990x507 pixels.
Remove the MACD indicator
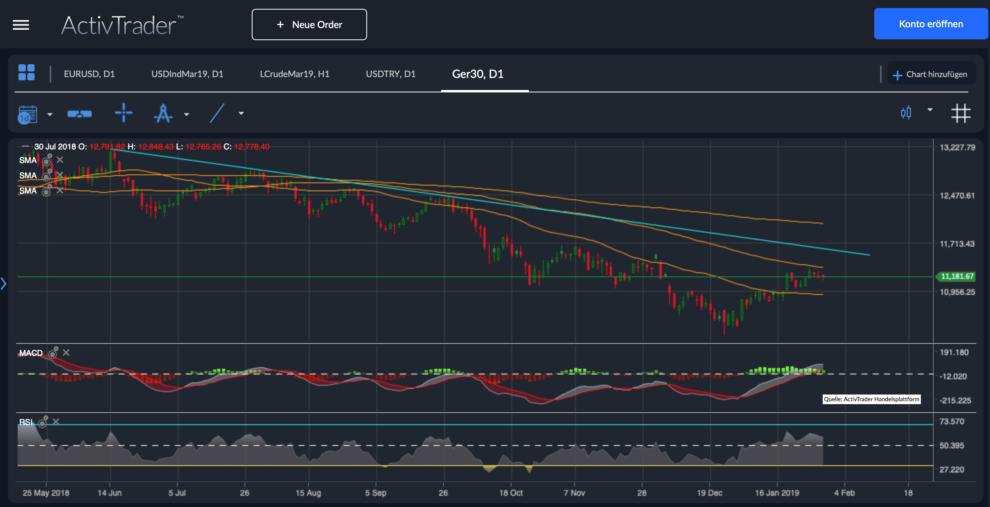pos(66,353)
